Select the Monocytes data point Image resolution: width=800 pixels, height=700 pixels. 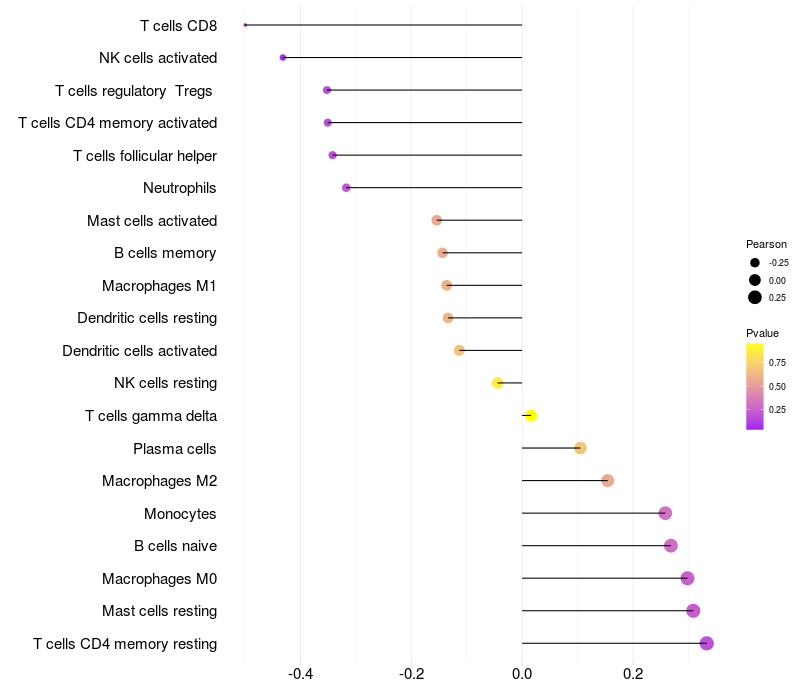point(665,513)
